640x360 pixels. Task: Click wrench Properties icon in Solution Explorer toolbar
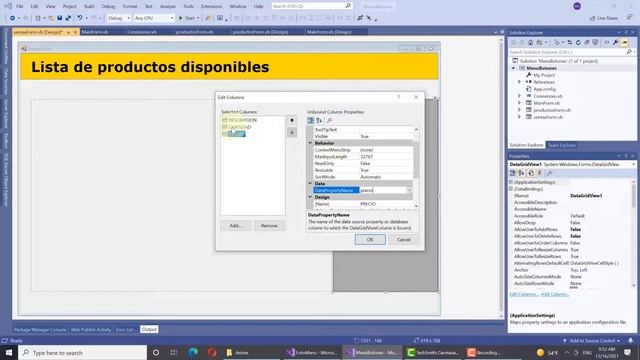[x=615, y=42]
